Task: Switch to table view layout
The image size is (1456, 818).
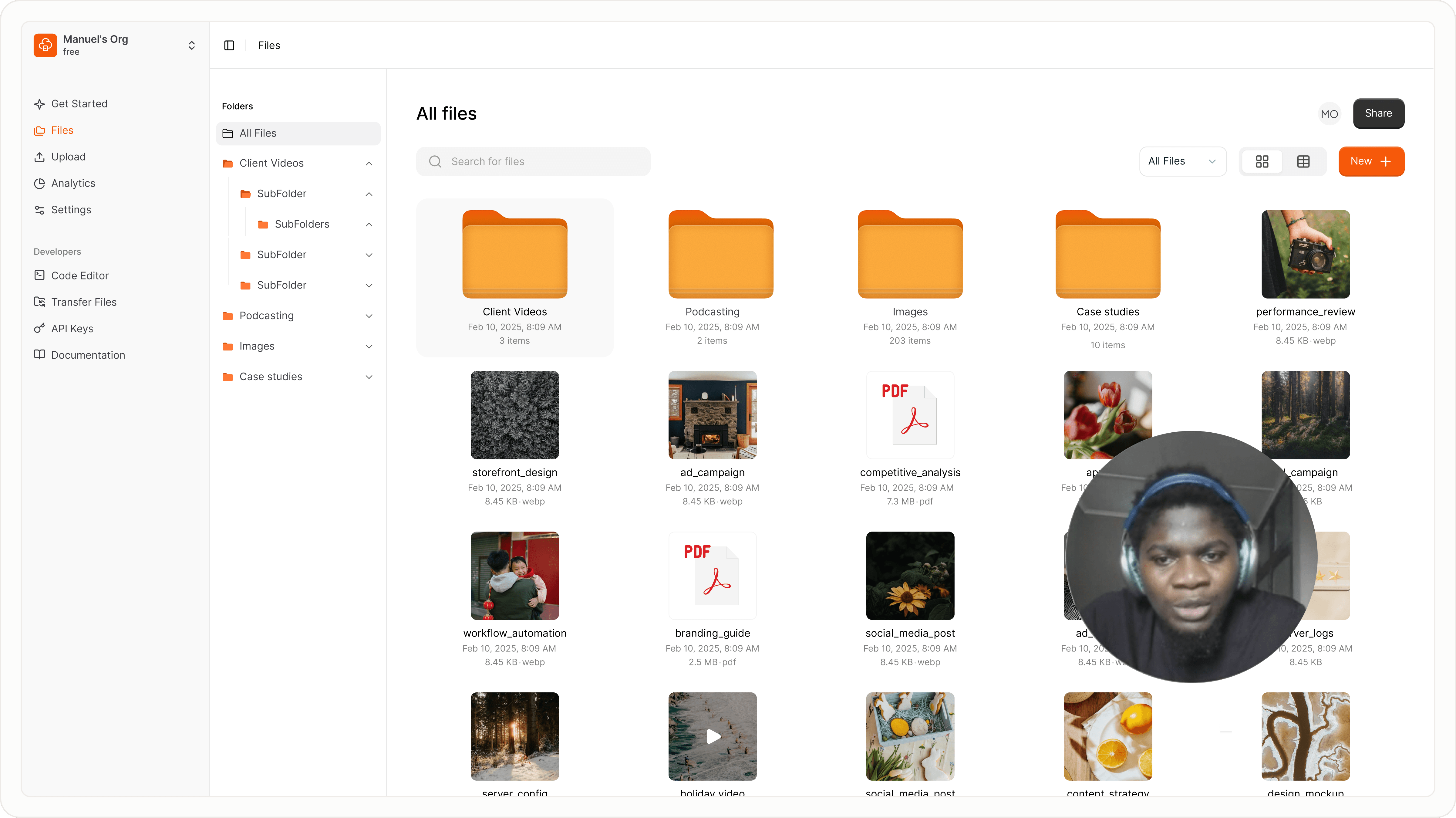Action: pyautogui.click(x=1303, y=162)
